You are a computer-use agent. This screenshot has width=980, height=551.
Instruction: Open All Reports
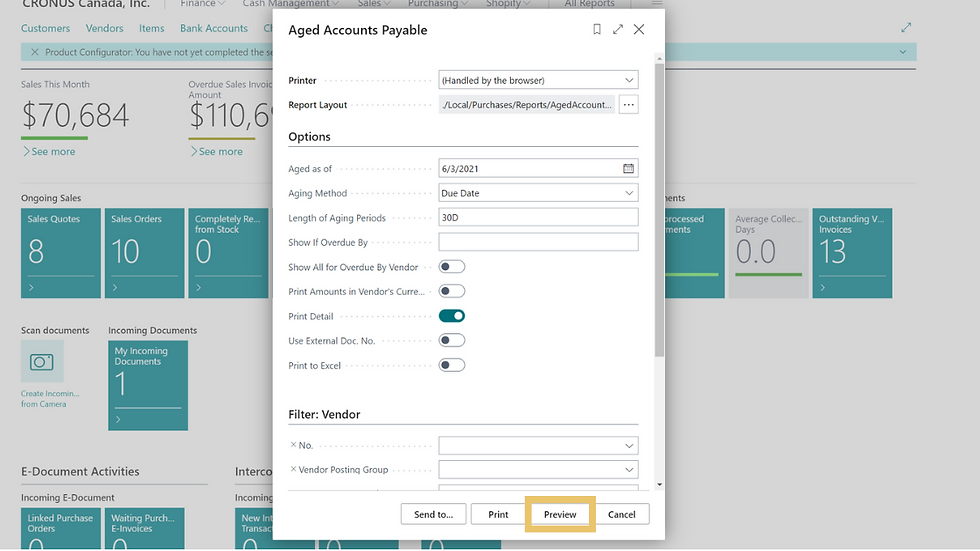point(589,4)
